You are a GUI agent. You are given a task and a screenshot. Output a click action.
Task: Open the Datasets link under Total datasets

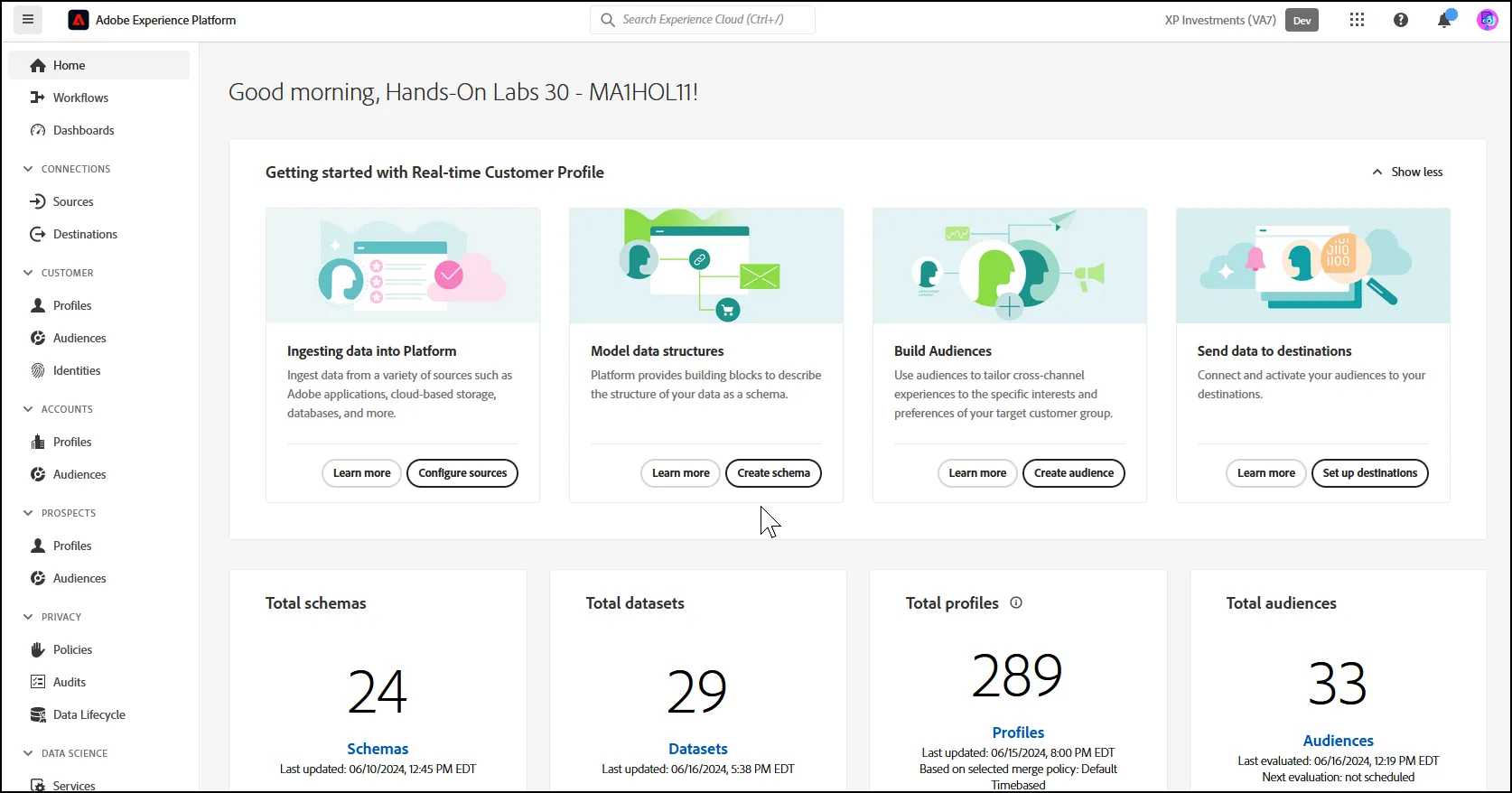pos(698,749)
